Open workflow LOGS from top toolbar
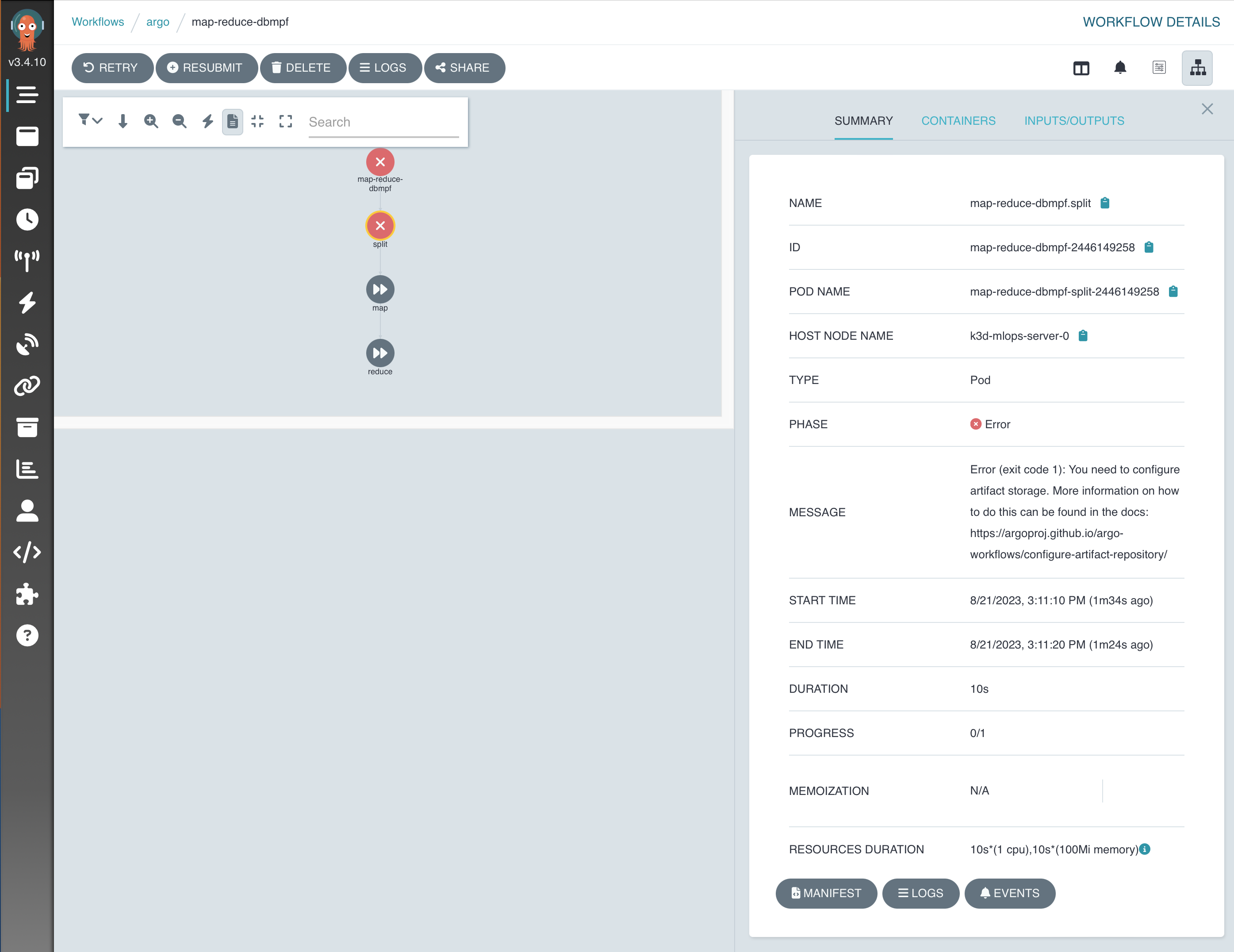Viewport: 1234px width, 952px height. [385, 68]
